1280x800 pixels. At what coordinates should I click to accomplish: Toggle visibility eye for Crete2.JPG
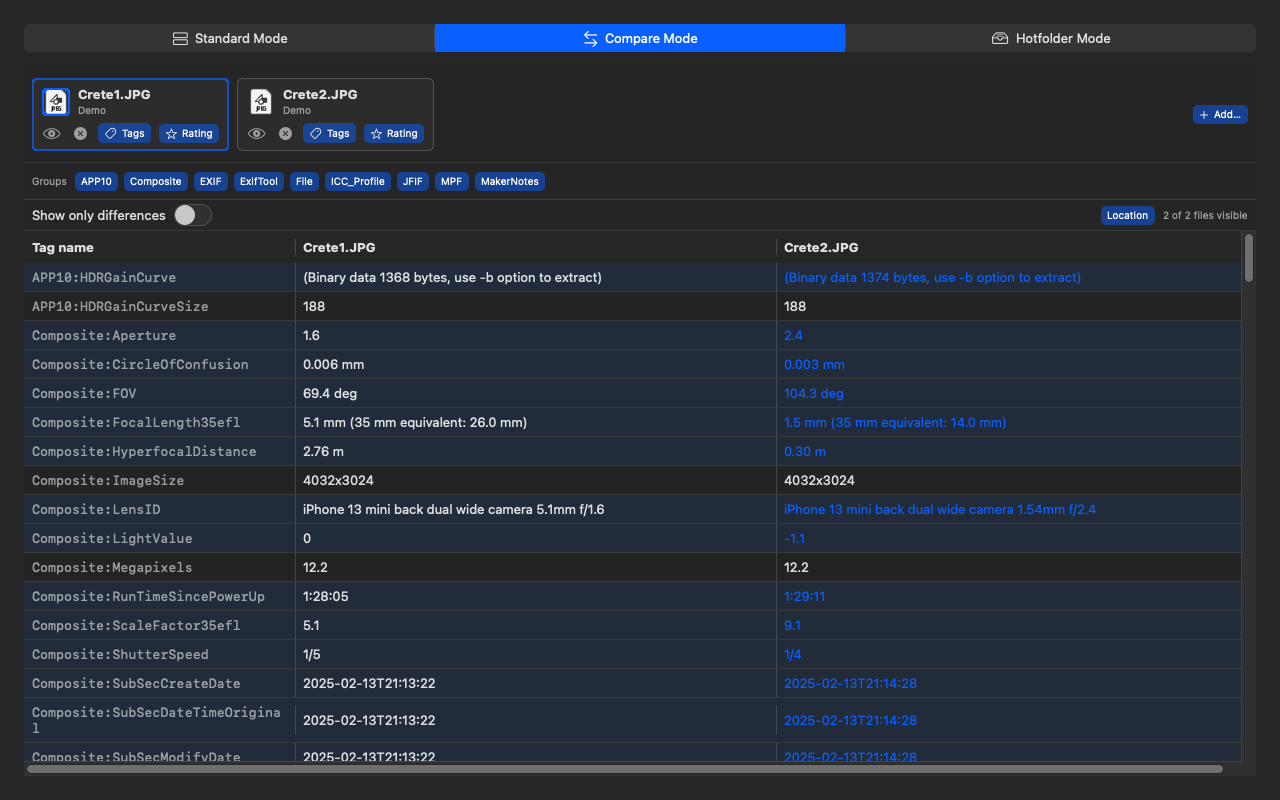[257, 133]
